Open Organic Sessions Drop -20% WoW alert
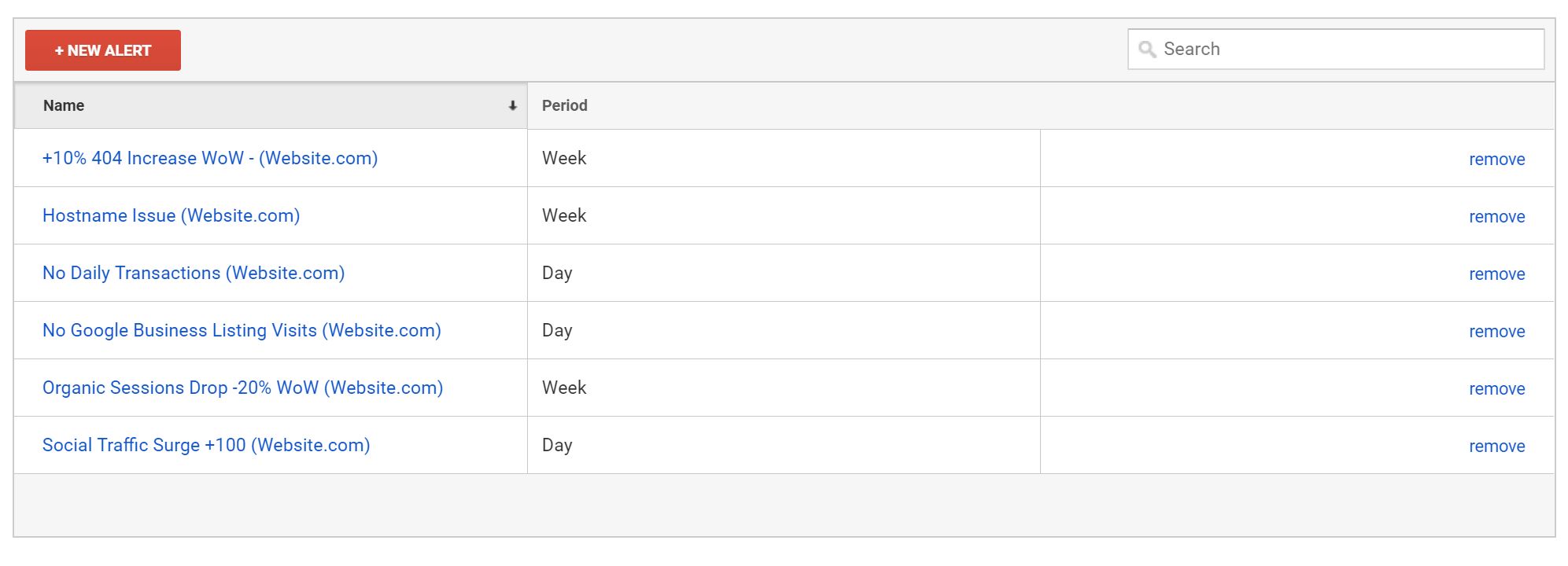Screen dimensions: 1568x566 click(x=242, y=388)
